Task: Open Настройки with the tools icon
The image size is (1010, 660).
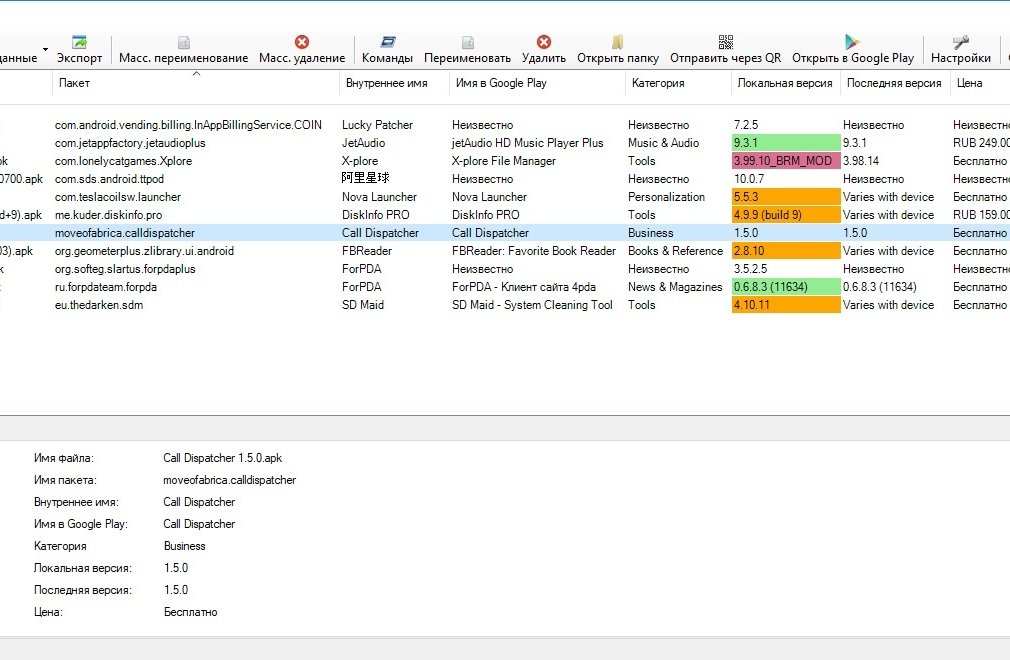Action: pos(961,42)
